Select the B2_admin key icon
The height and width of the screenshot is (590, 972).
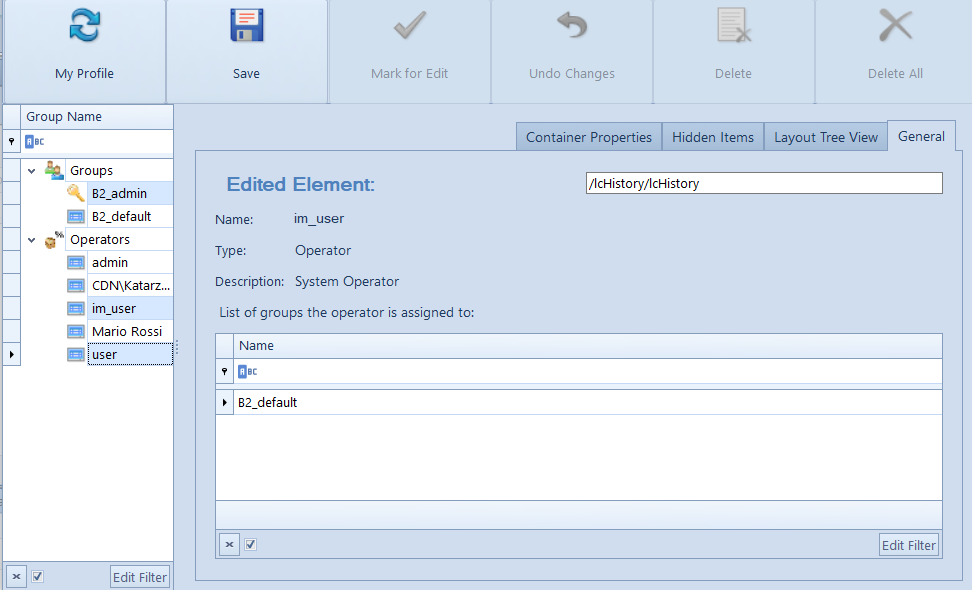coord(76,193)
